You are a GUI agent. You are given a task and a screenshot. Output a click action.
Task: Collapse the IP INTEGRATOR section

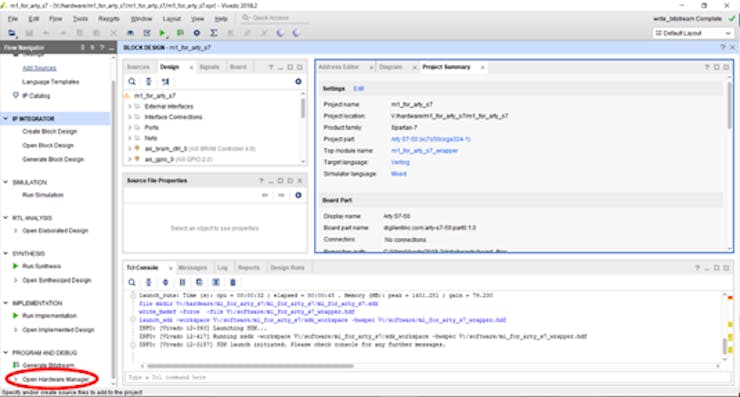(6, 118)
